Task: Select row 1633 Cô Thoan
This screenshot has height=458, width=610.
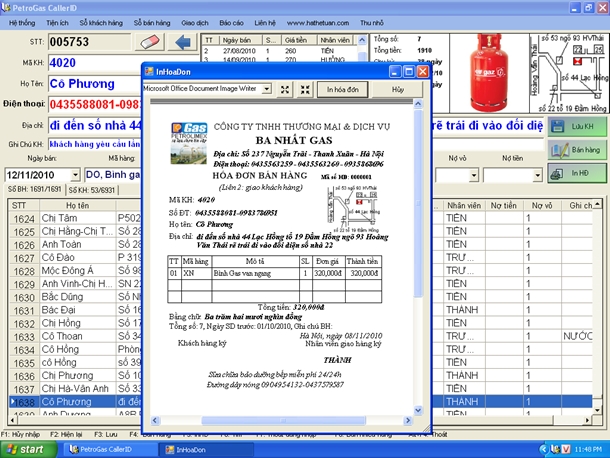Action: 76,336
